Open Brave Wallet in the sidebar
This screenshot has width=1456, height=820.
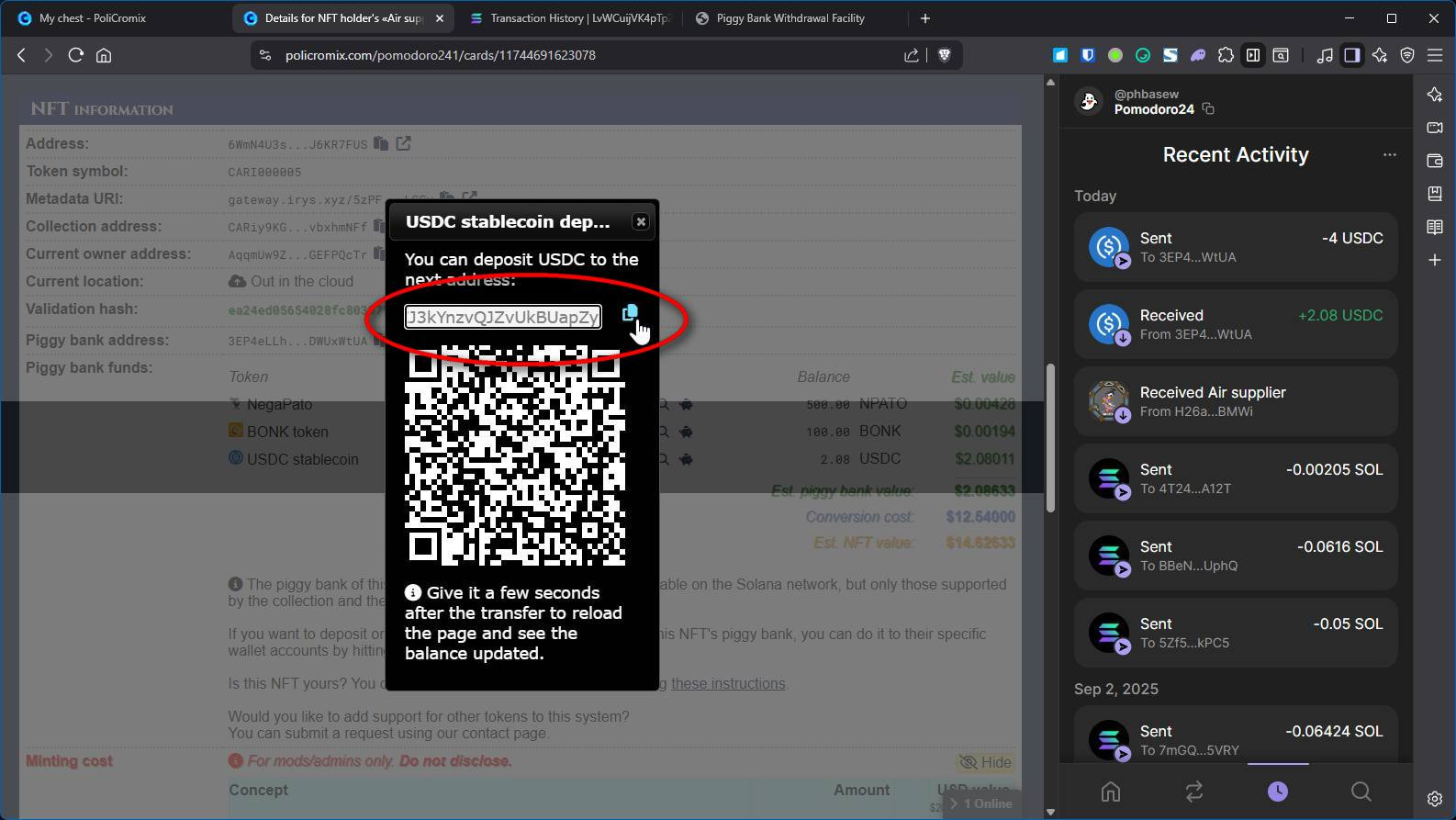pos(1435,161)
